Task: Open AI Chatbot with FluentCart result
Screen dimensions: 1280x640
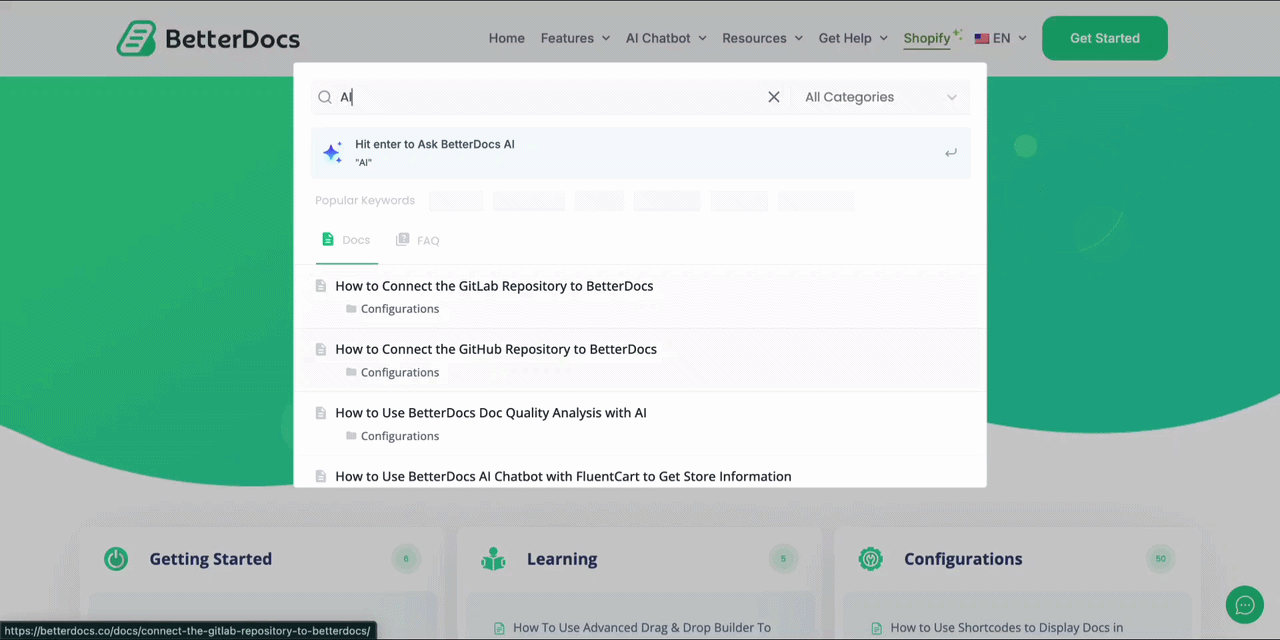Action: [563, 476]
